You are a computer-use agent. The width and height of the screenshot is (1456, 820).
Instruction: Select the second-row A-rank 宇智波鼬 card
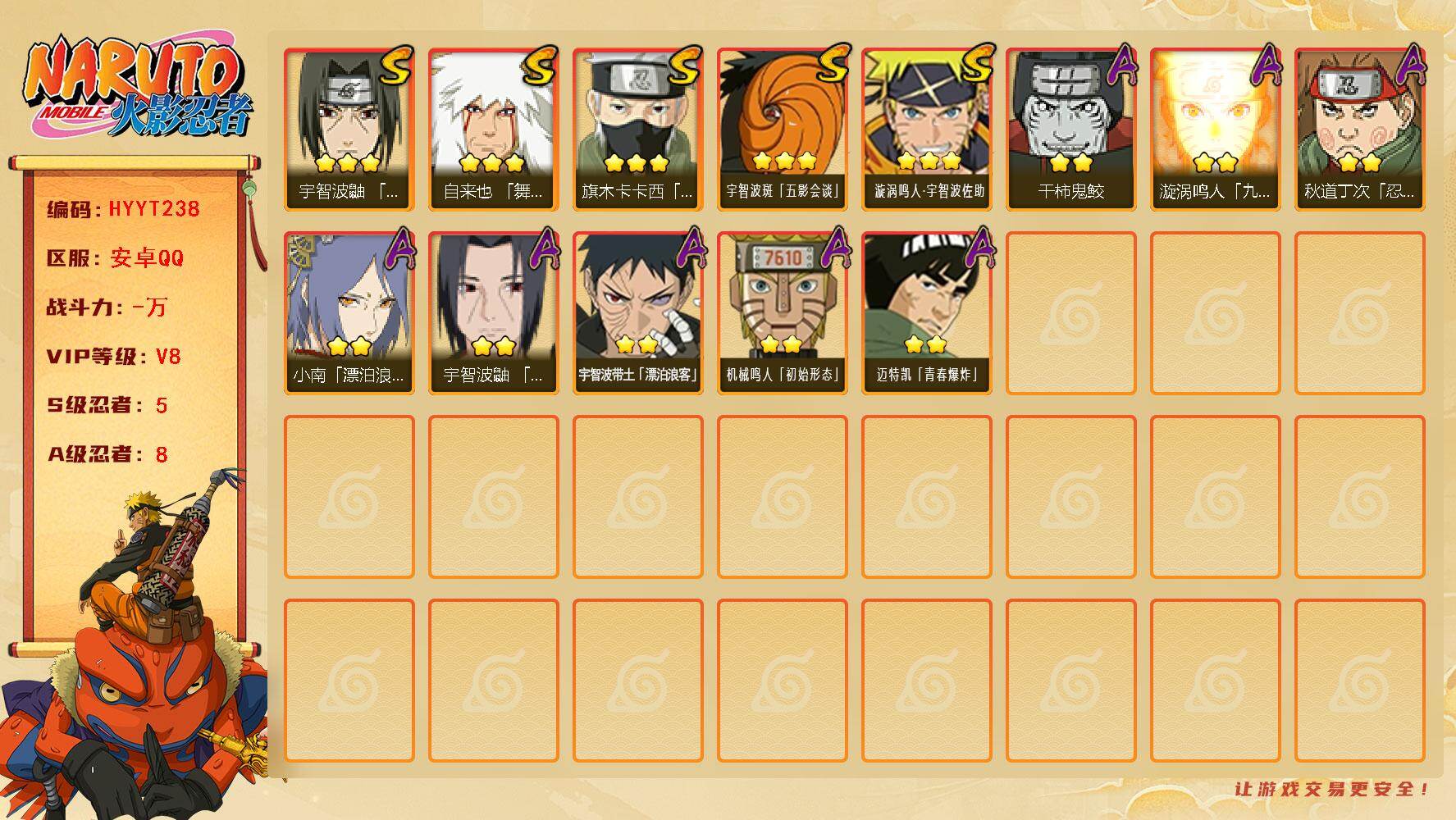(x=493, y=313)
